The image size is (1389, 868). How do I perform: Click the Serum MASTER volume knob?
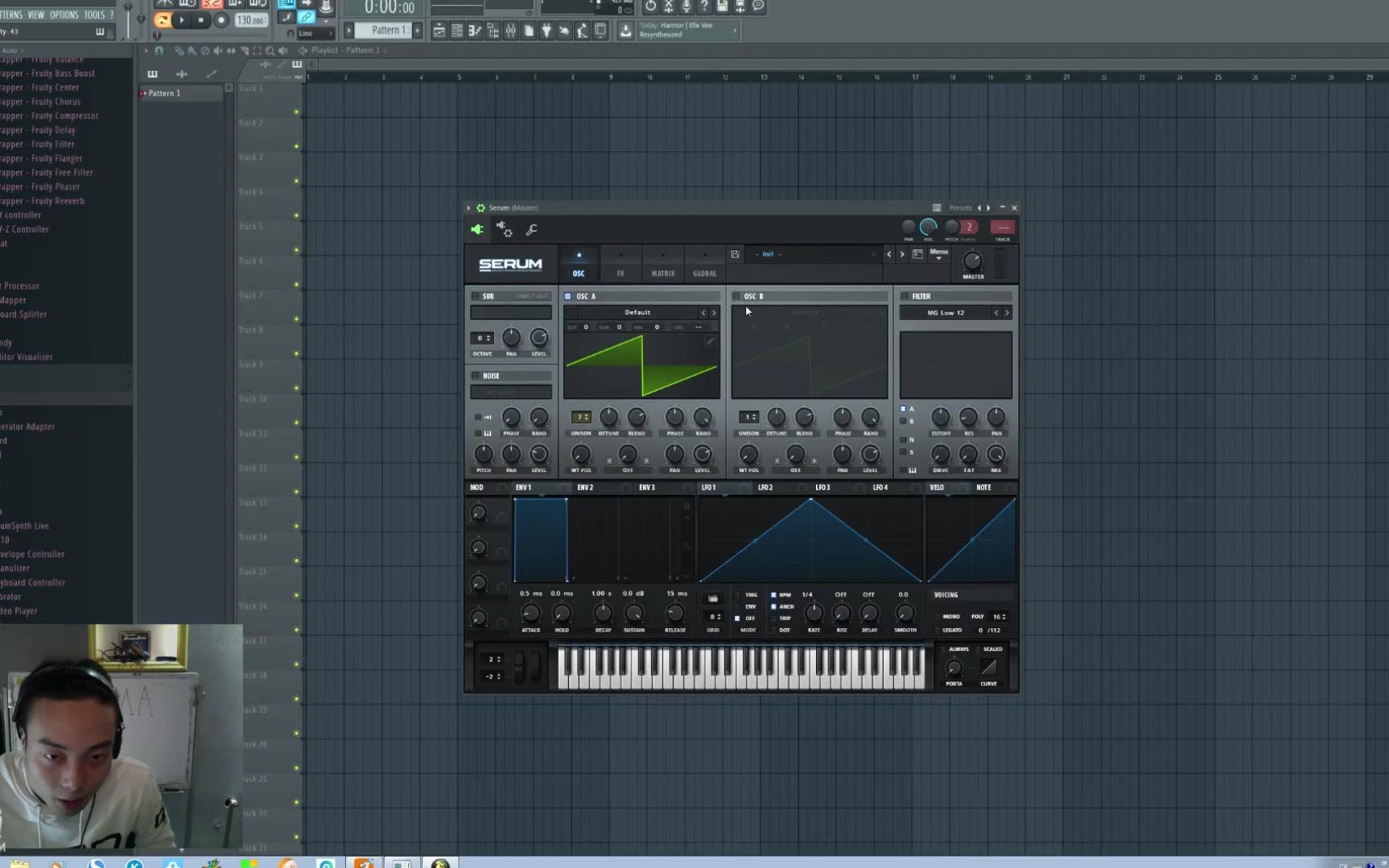pos(973,261)
